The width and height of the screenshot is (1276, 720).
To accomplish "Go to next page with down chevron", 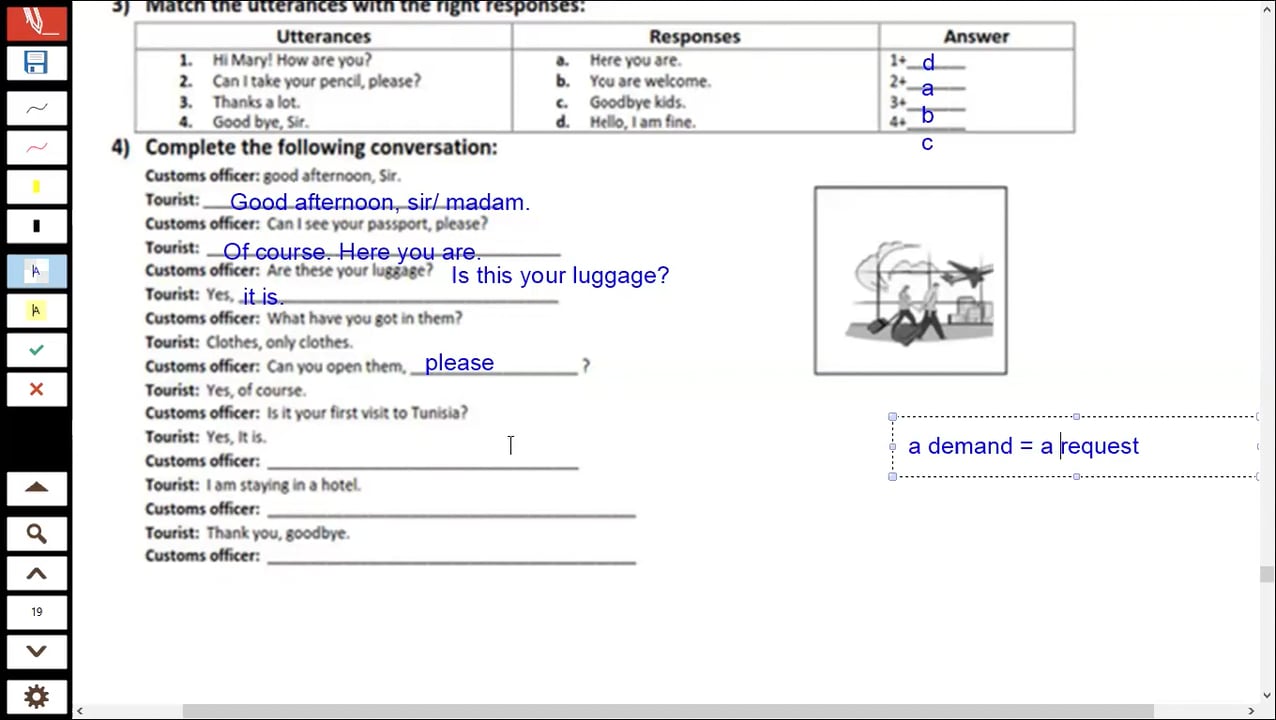I will click(x=36, y=651).
